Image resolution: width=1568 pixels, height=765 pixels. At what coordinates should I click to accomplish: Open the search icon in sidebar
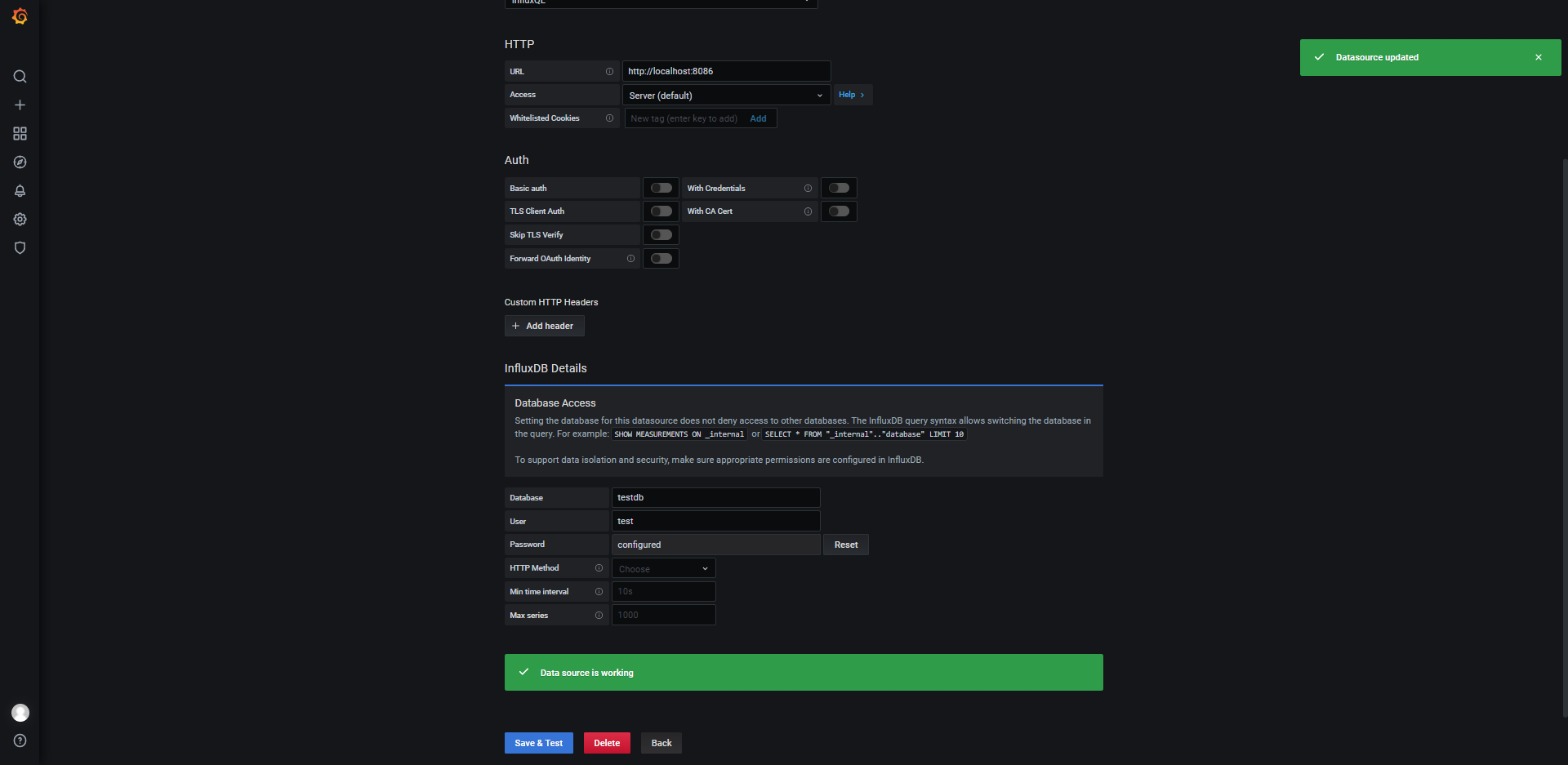point(20,77)
